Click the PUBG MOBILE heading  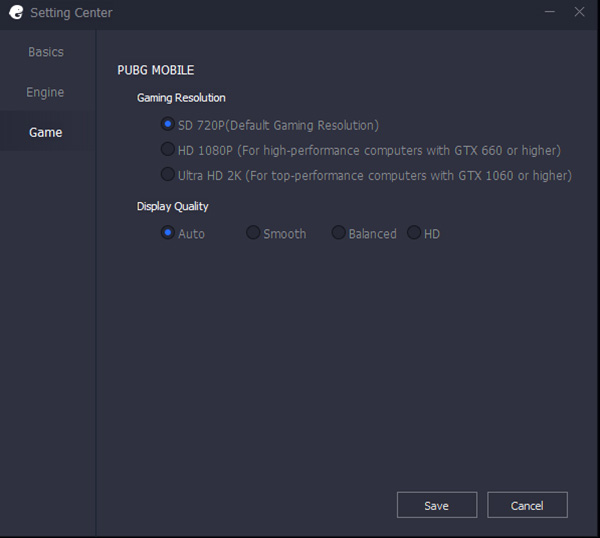pos(156,70)
